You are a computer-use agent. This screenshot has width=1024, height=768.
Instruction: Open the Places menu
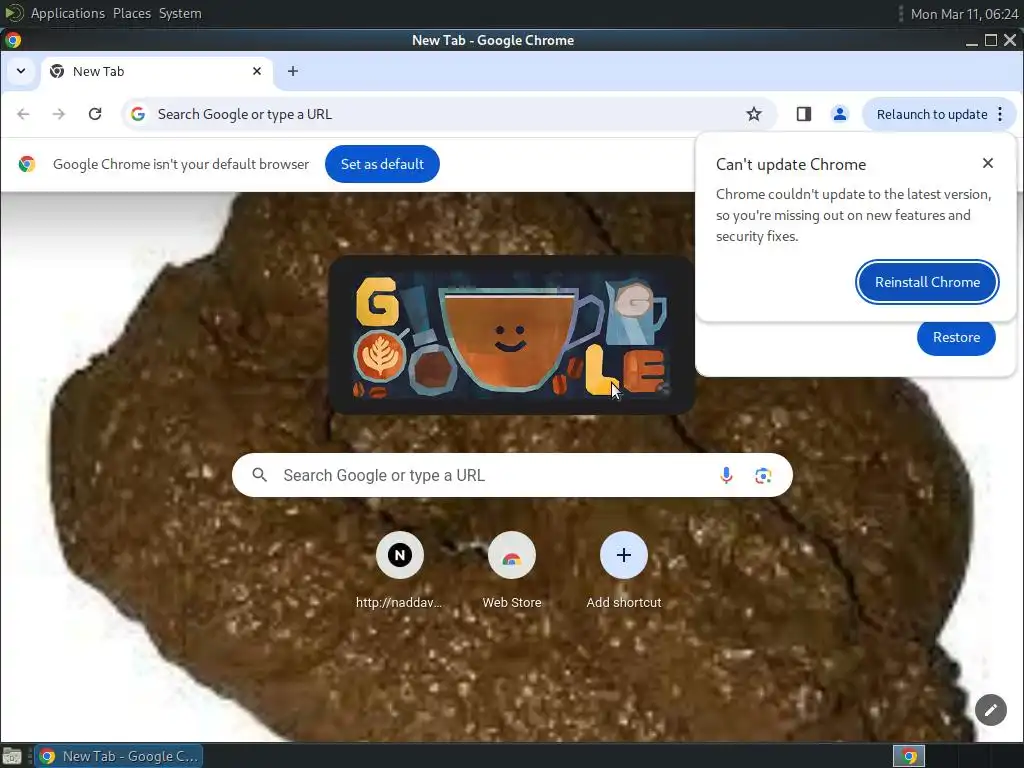tap(132, 13)
